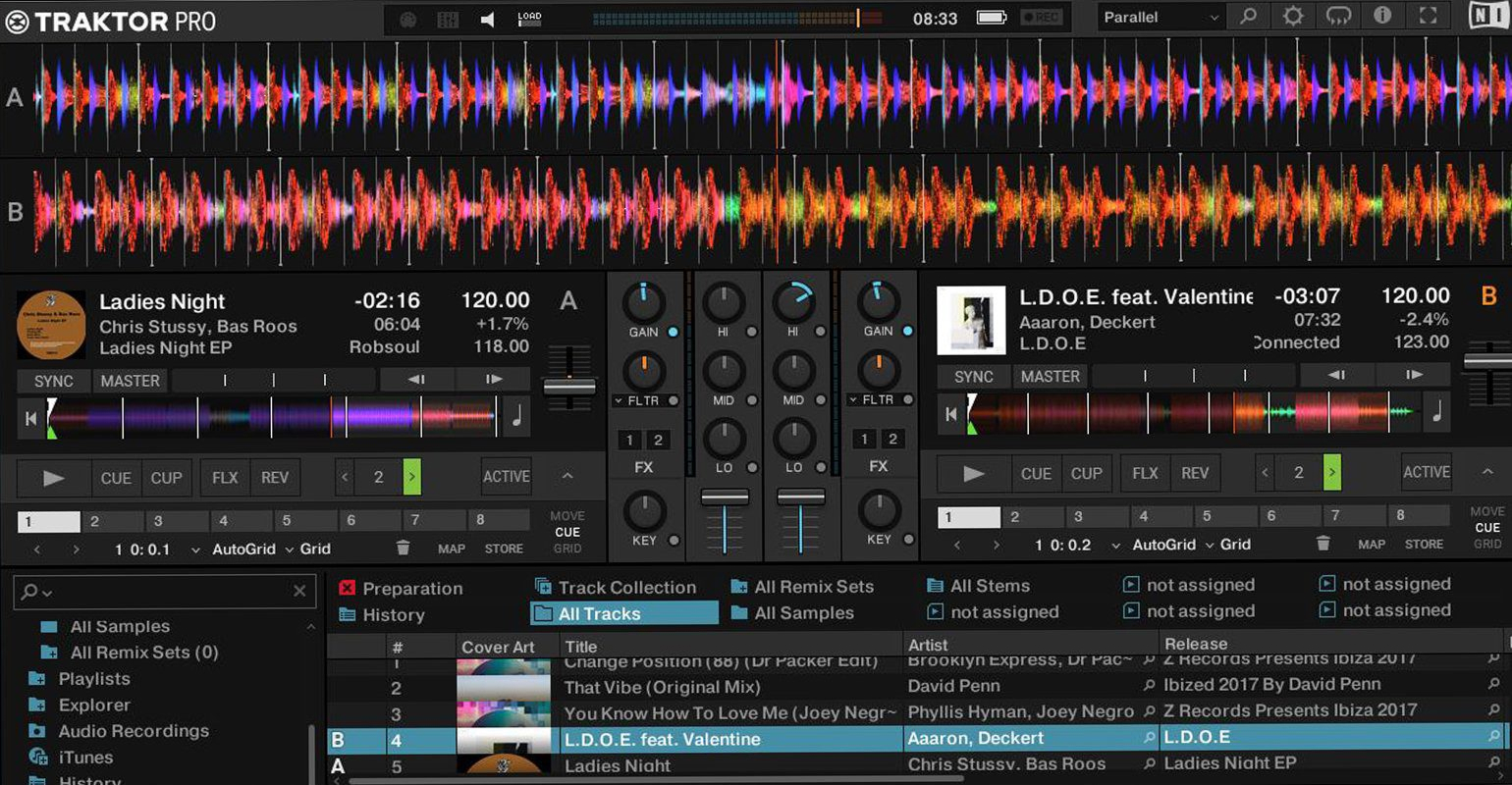1512x785 pixels.
Task: Toggle ACTIVE on Deck B loop controls
Action: pyautogui.click(x=1426, y=473)
